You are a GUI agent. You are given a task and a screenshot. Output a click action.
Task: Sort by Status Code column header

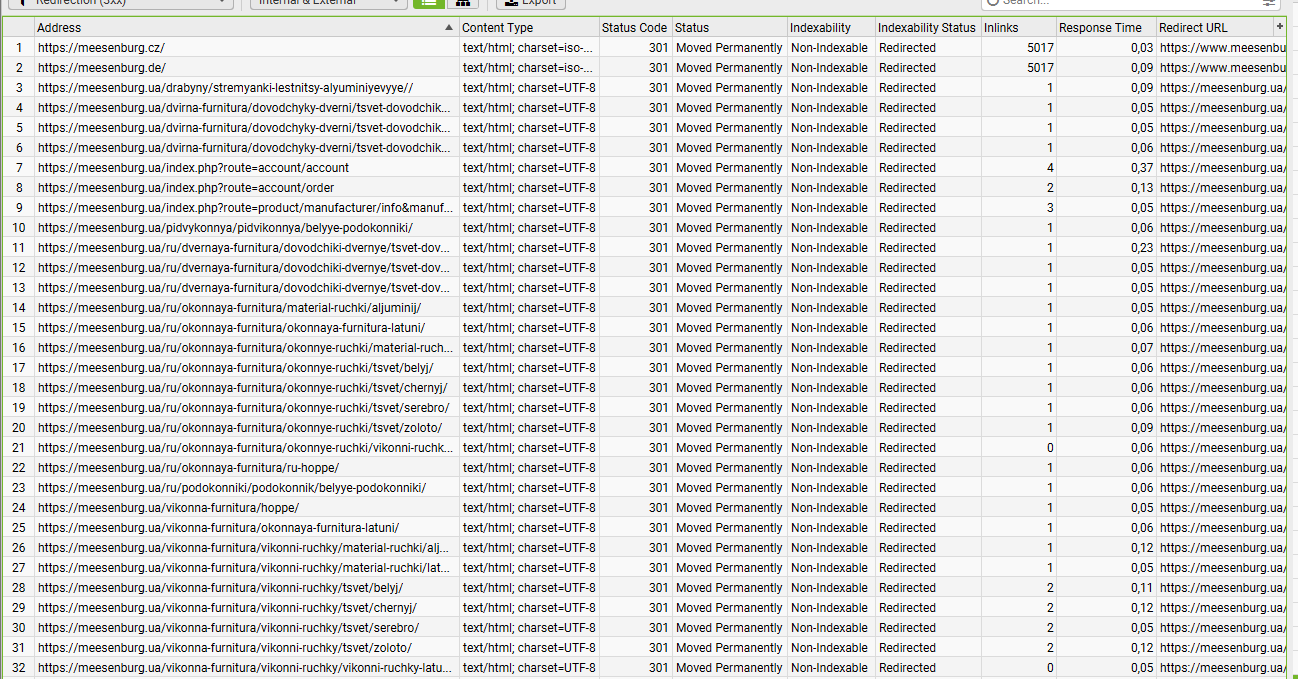635,27
